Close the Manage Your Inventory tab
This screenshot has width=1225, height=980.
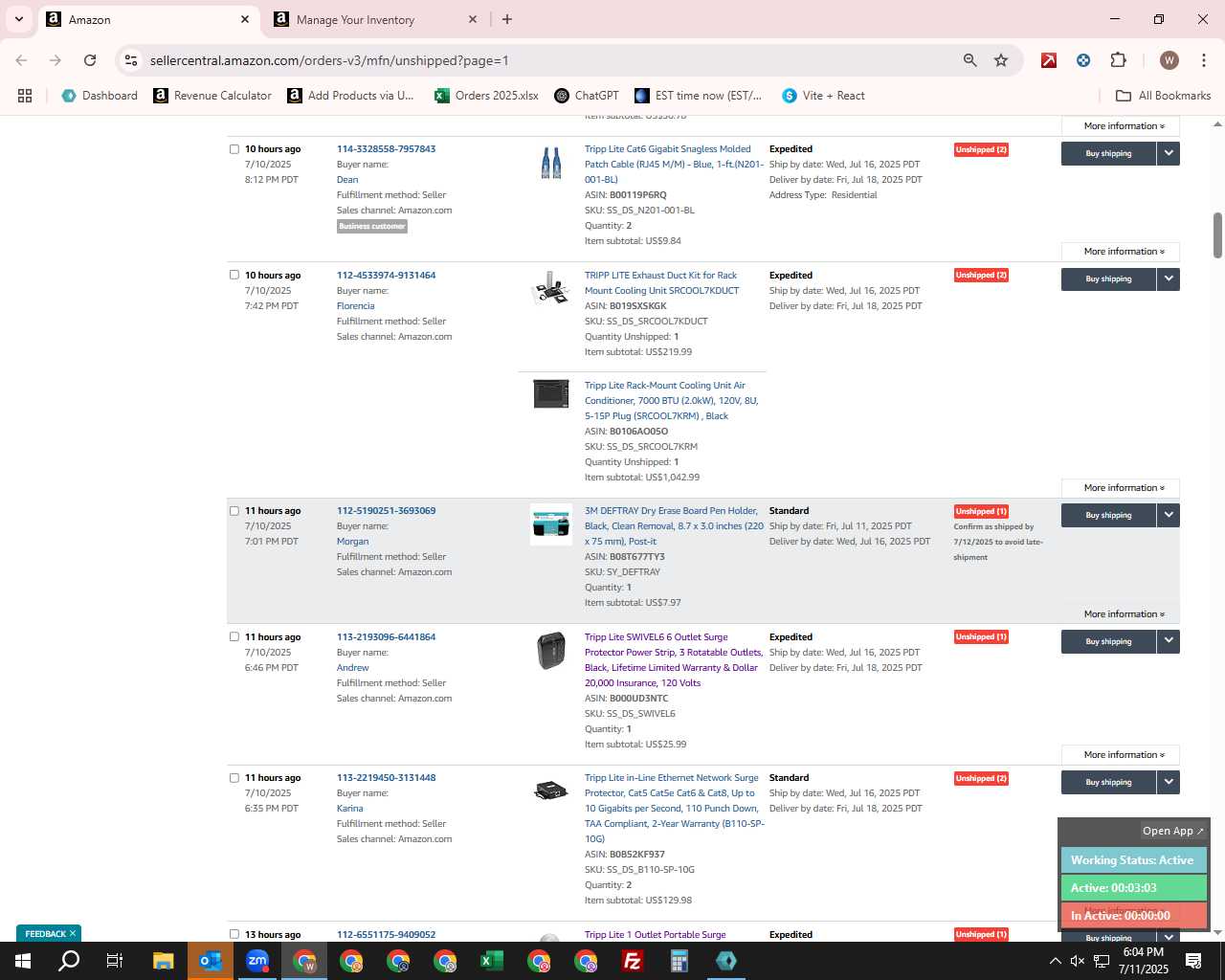(x=472, y=19)
